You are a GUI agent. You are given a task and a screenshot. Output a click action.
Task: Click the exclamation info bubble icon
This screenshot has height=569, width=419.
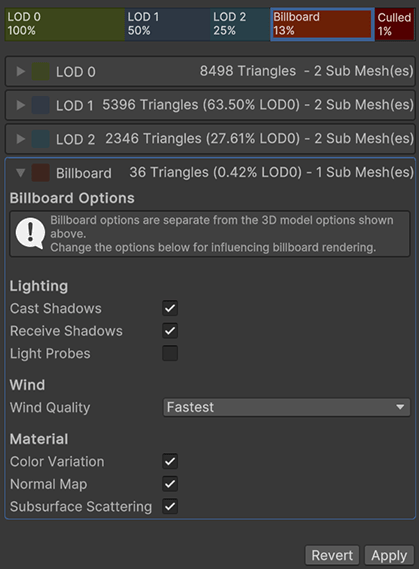[x=30, y=233]
